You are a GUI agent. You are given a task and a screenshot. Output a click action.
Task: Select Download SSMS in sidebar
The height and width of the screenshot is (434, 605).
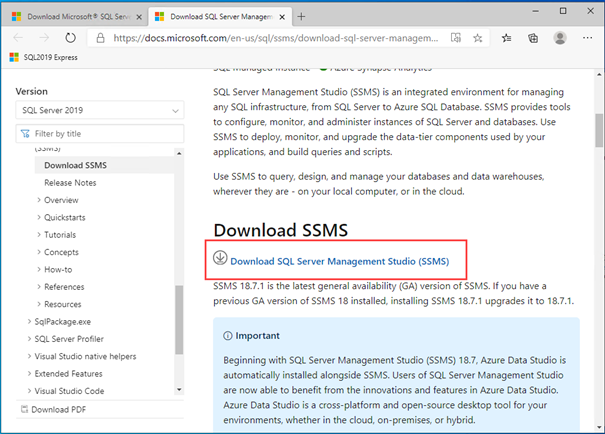pyautogui.click(x=75, y=165)
